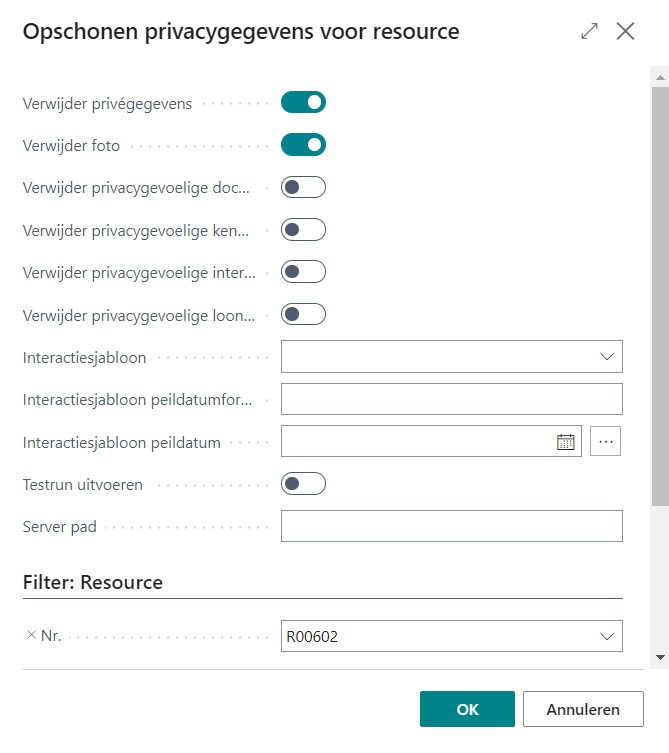Toggle Verwijder privacygevoelige loon... switch
Image resolution: width=669 pixels, height=753 pixels.
(x=303, y=314)
